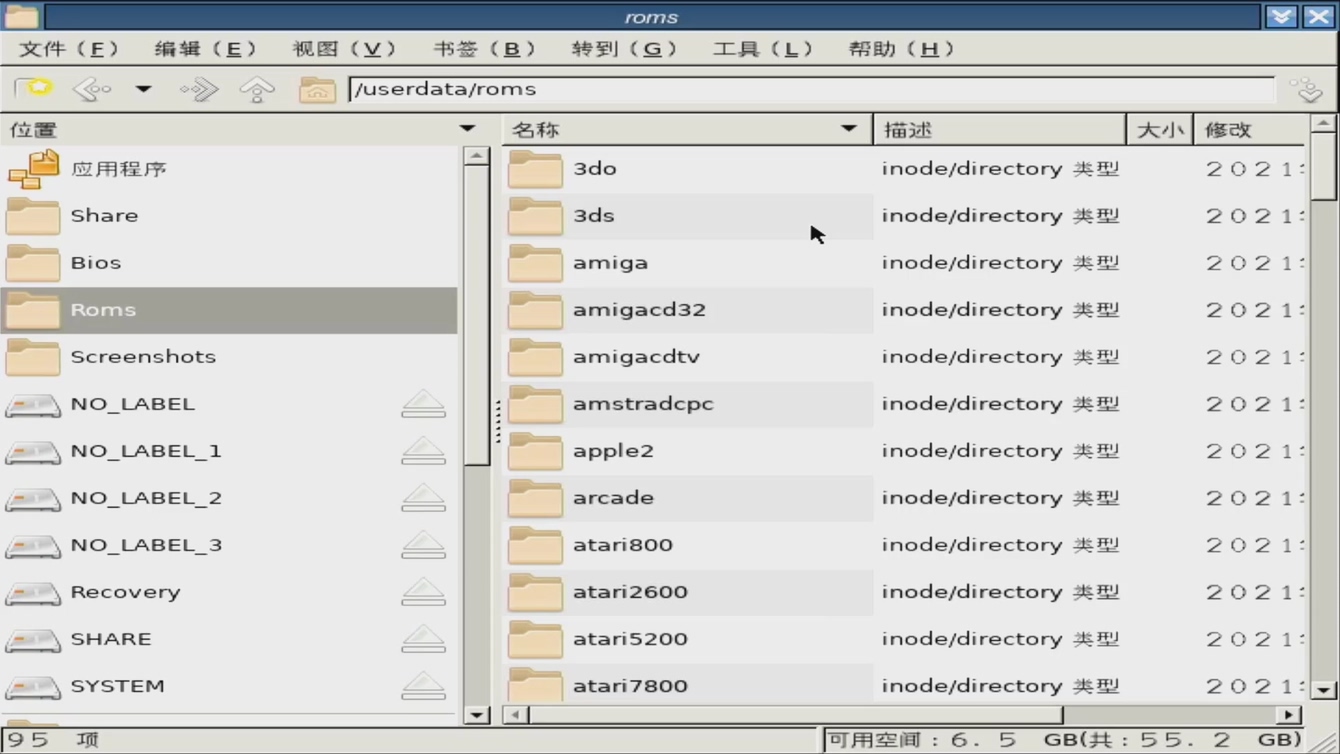This screenshot has height=754, width=1340.
Task: Click the file list scroll down arrow
Action: 1323,690
